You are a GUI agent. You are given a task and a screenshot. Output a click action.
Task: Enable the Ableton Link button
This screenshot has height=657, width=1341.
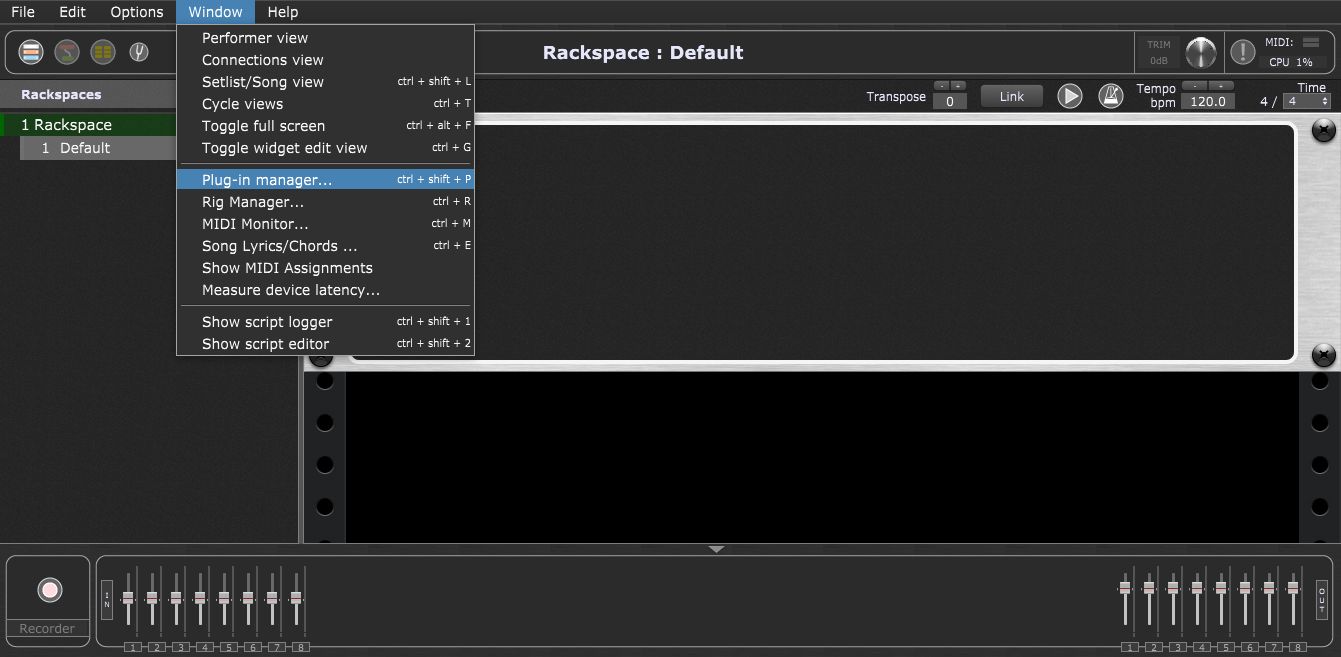point(1012,96)
